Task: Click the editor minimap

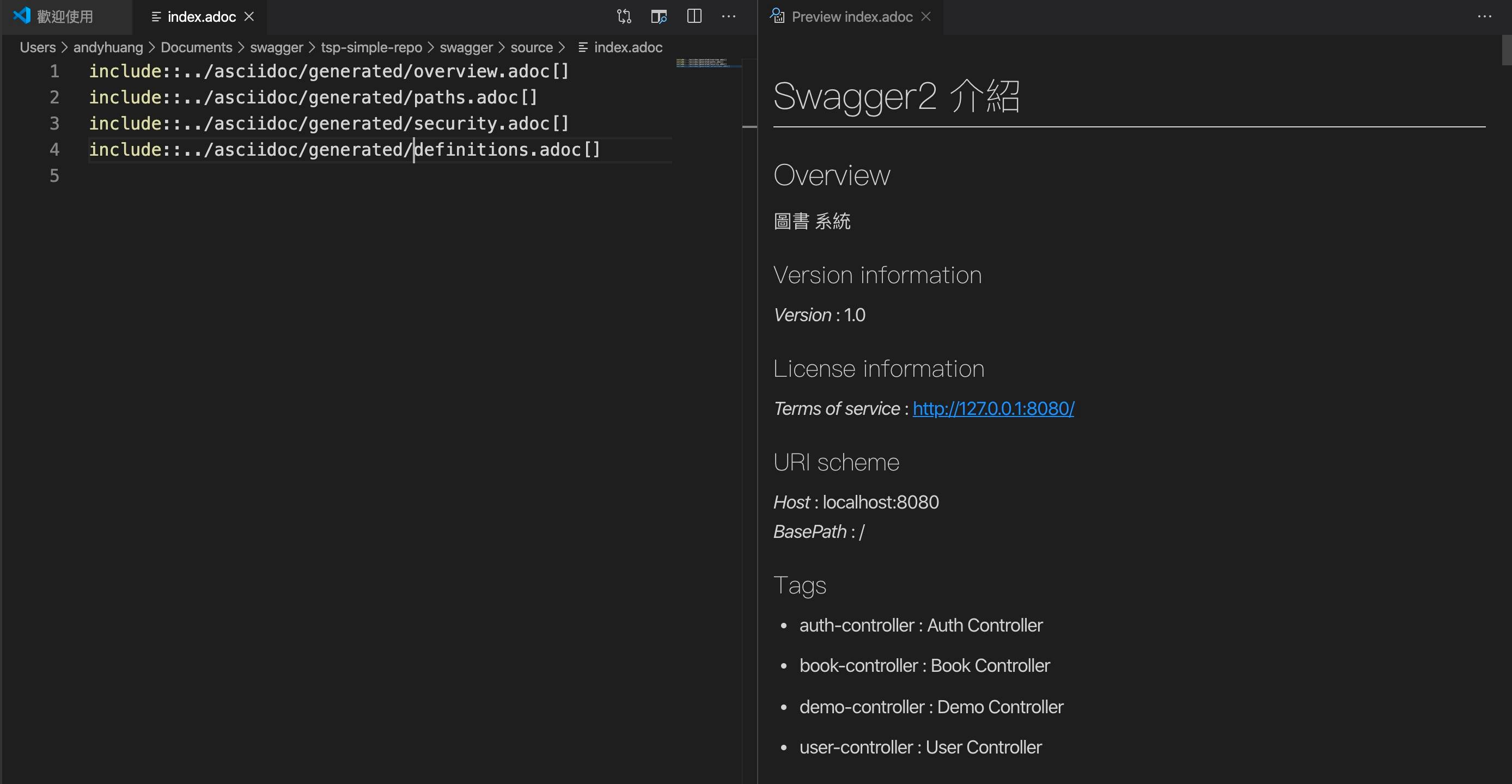Action: click(708, 63)
